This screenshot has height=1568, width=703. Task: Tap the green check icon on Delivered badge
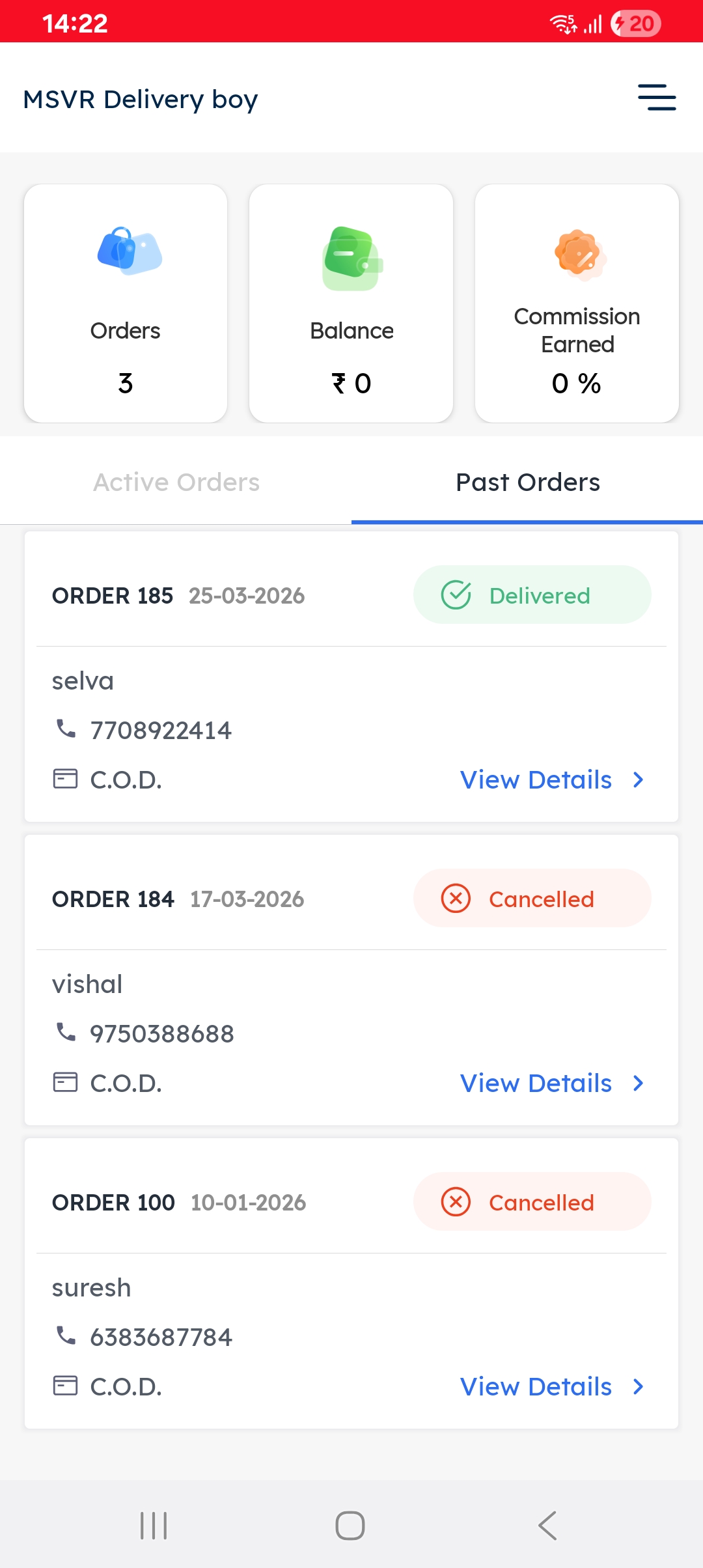pyautogui.click(x=457, y=595)
